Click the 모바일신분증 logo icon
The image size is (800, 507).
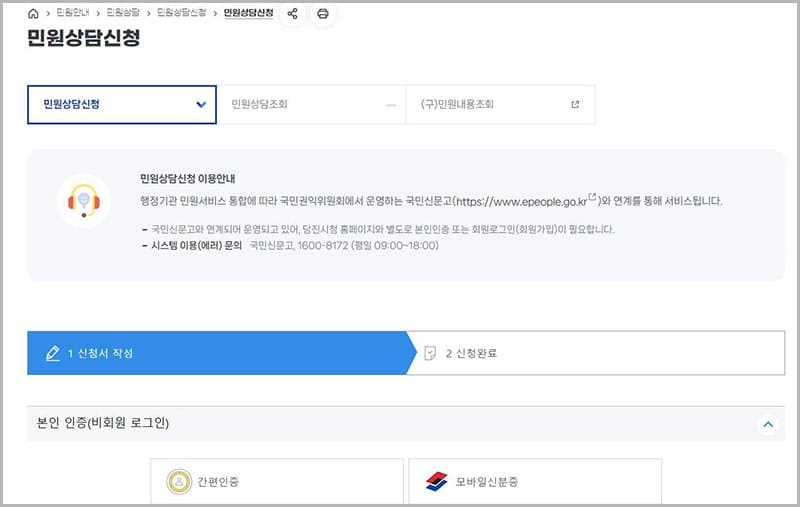[x=436, y=481]
